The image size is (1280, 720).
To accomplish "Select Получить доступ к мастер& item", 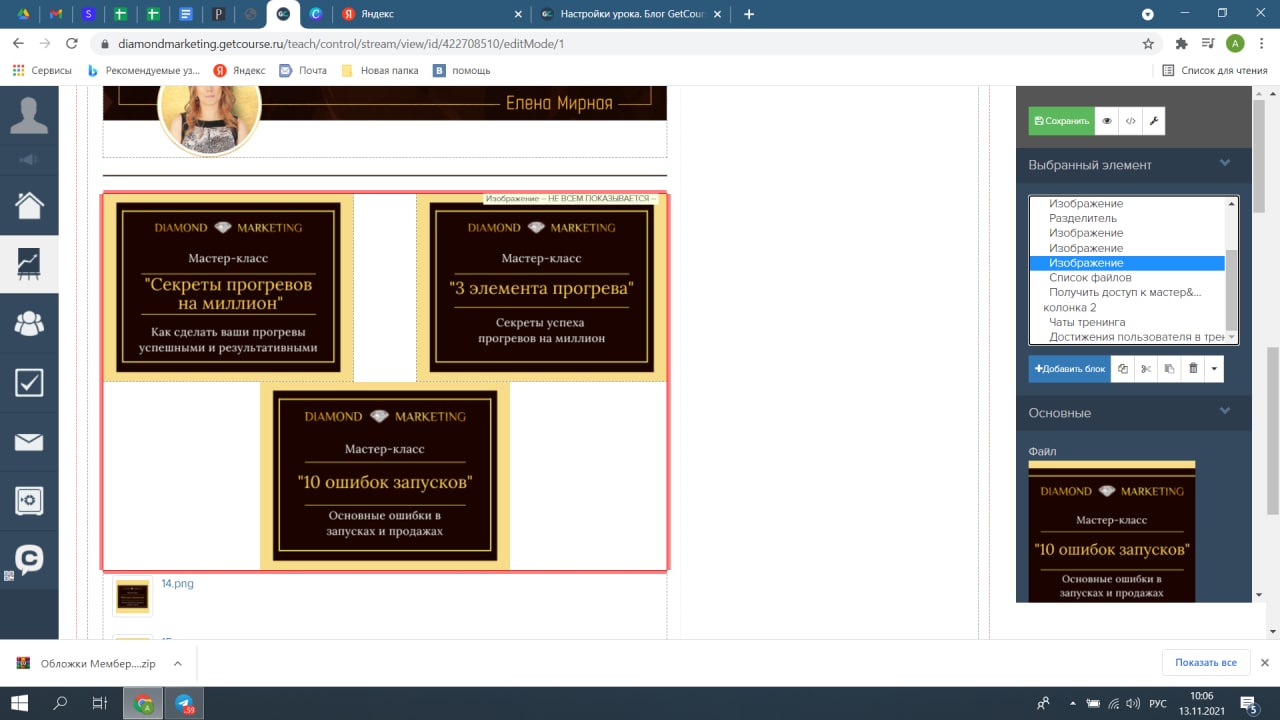I will [x=1125, y=292].
